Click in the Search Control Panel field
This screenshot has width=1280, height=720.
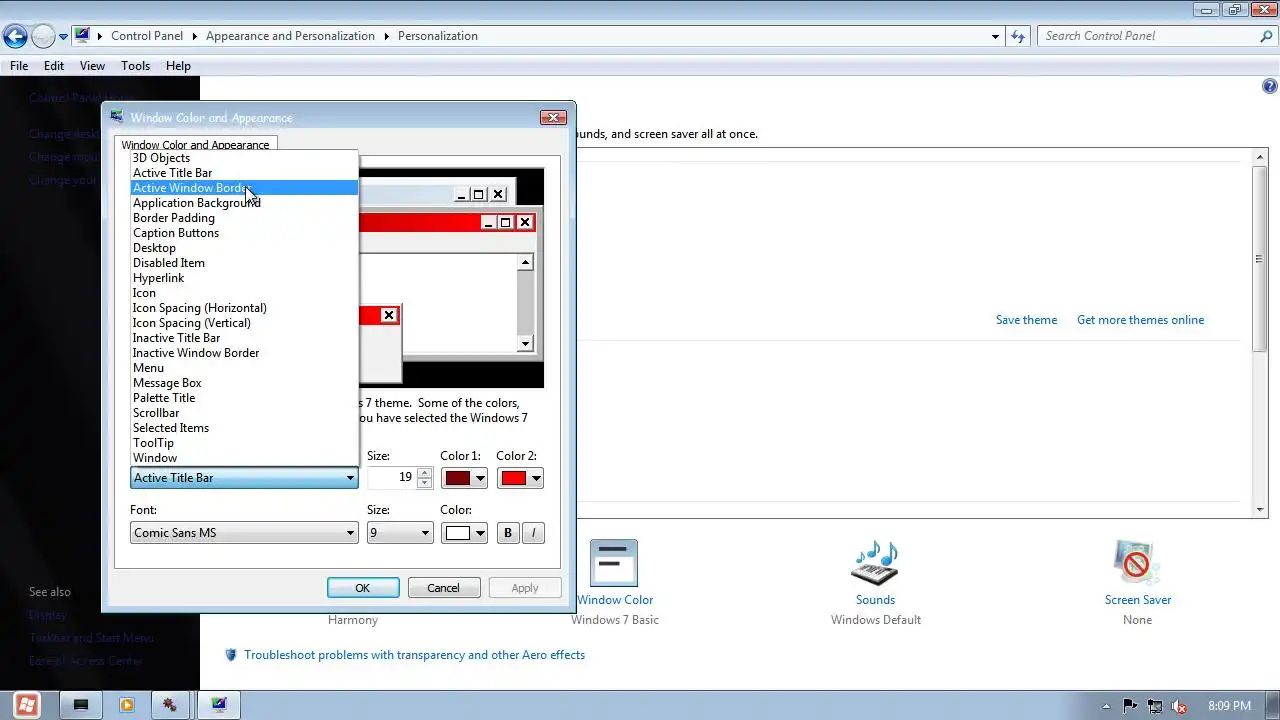1147,36
